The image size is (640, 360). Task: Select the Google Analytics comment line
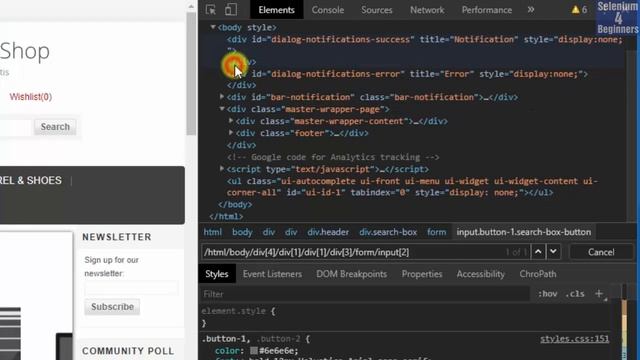[333, 157]
